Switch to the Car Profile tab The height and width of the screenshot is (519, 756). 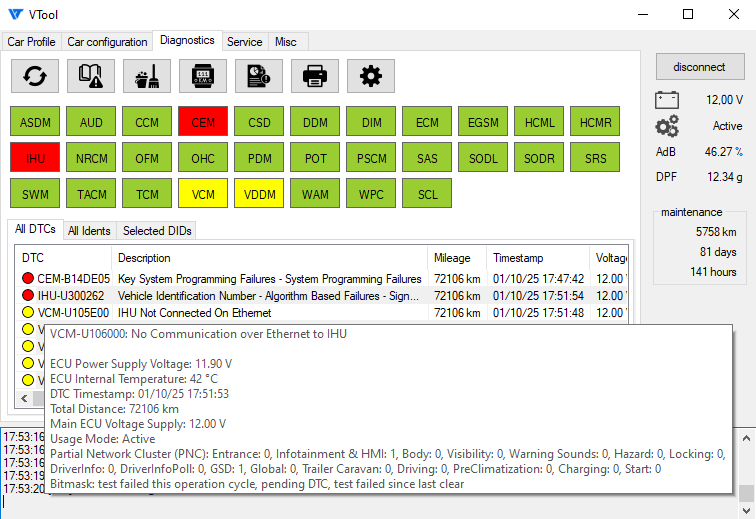pos(31,42)
